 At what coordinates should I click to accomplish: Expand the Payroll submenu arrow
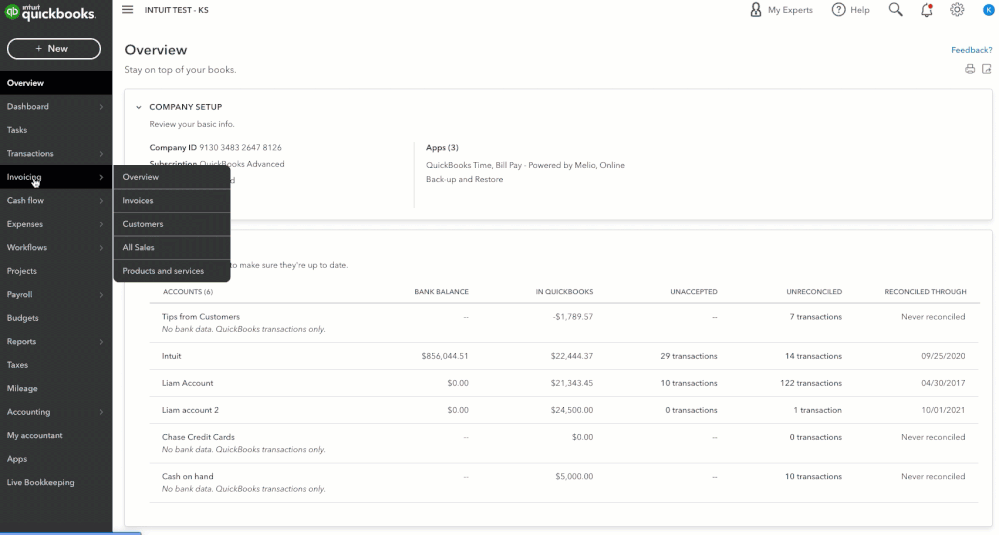[101, 295]
